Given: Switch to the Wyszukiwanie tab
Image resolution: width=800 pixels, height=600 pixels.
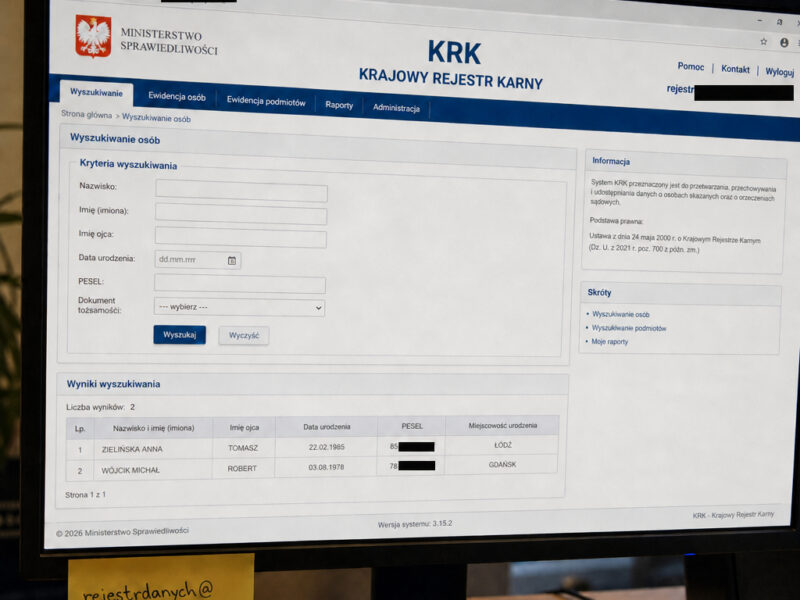Looking at the screenshot, I should pos(96,93).
